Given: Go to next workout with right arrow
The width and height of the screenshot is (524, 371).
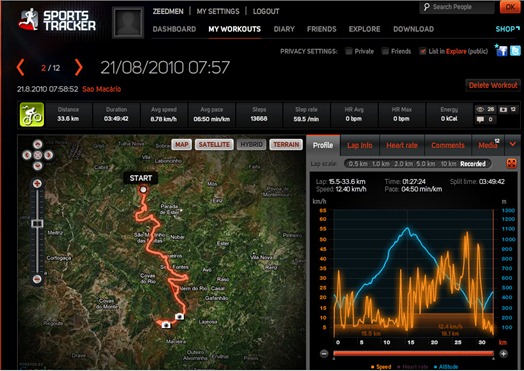Looking at the screenshot, I should [x=78, y=68].
